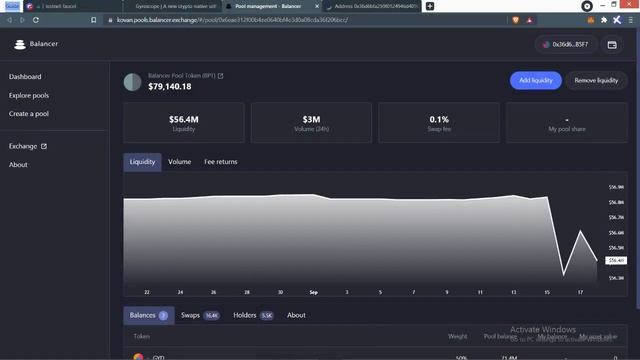Click the bookmark icon in the address bar

tap(93, 20)
